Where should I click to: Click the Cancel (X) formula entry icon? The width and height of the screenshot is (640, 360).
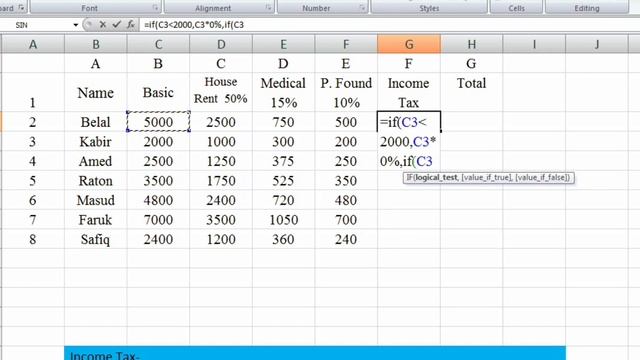coord(103,25)
